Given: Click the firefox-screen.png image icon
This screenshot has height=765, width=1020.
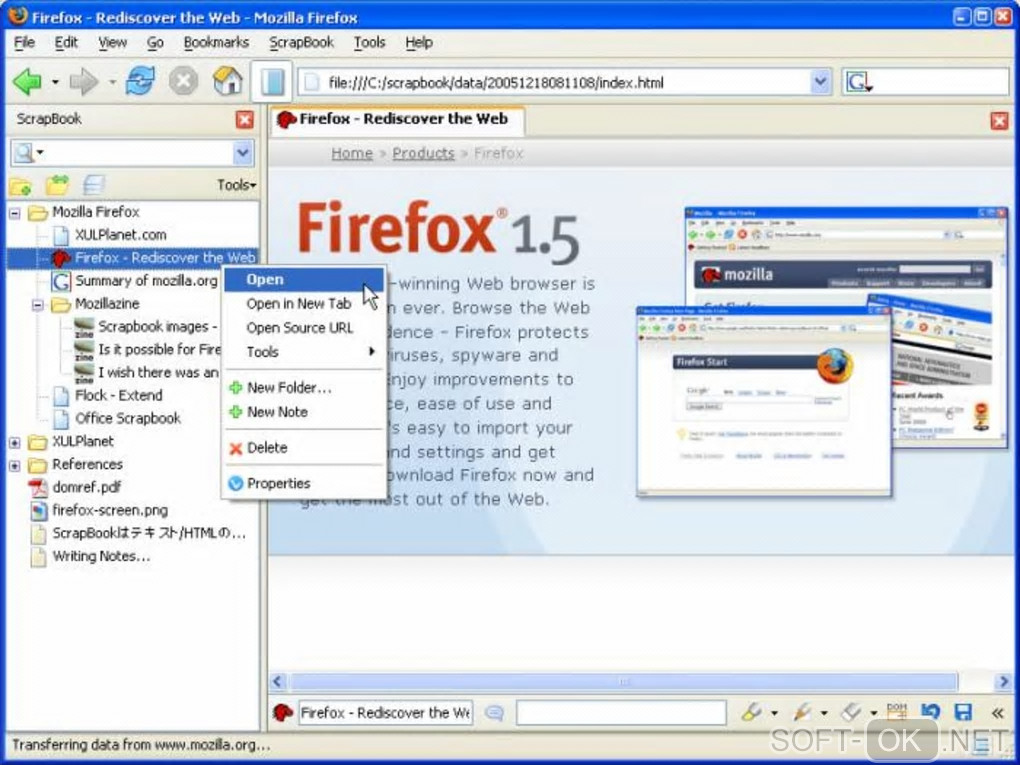Looking at the screenshot, I should [38, 511].
